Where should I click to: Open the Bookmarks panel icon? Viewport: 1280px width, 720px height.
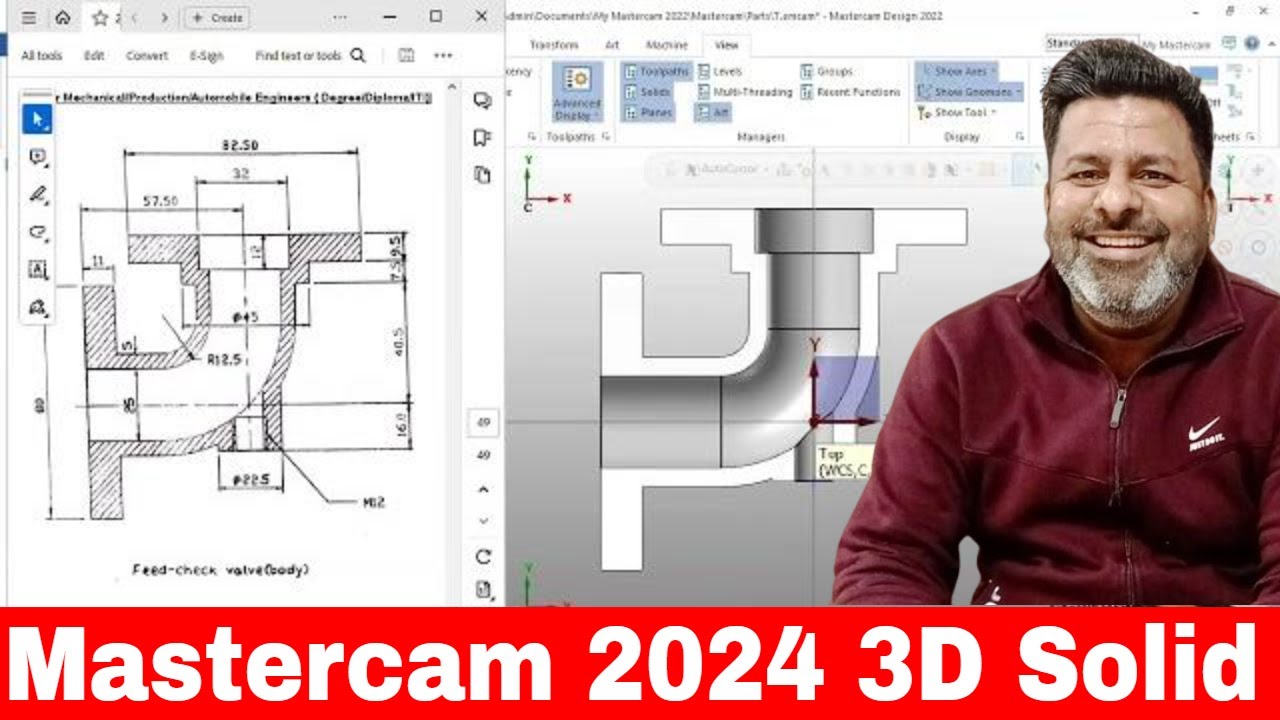pos(483,138)
